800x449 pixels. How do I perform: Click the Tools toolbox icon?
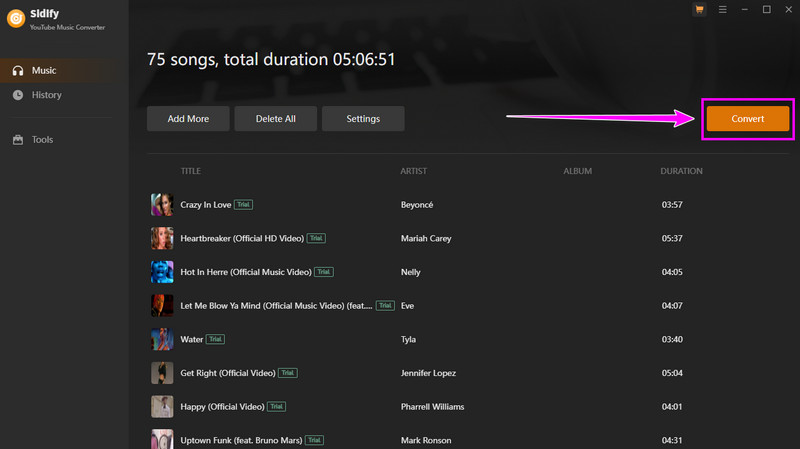tap(18, 139)
